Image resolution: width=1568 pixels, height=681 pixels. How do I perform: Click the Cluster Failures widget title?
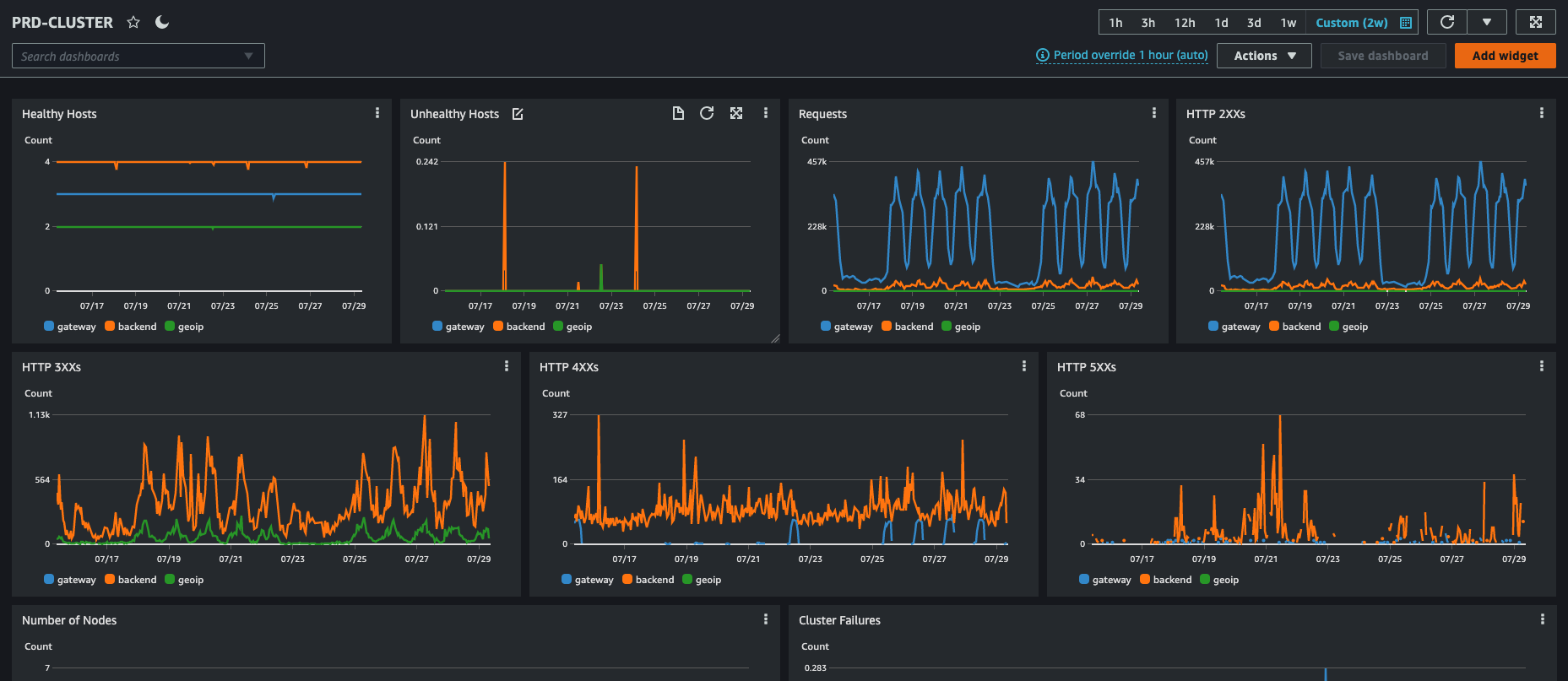click(839, 620)
